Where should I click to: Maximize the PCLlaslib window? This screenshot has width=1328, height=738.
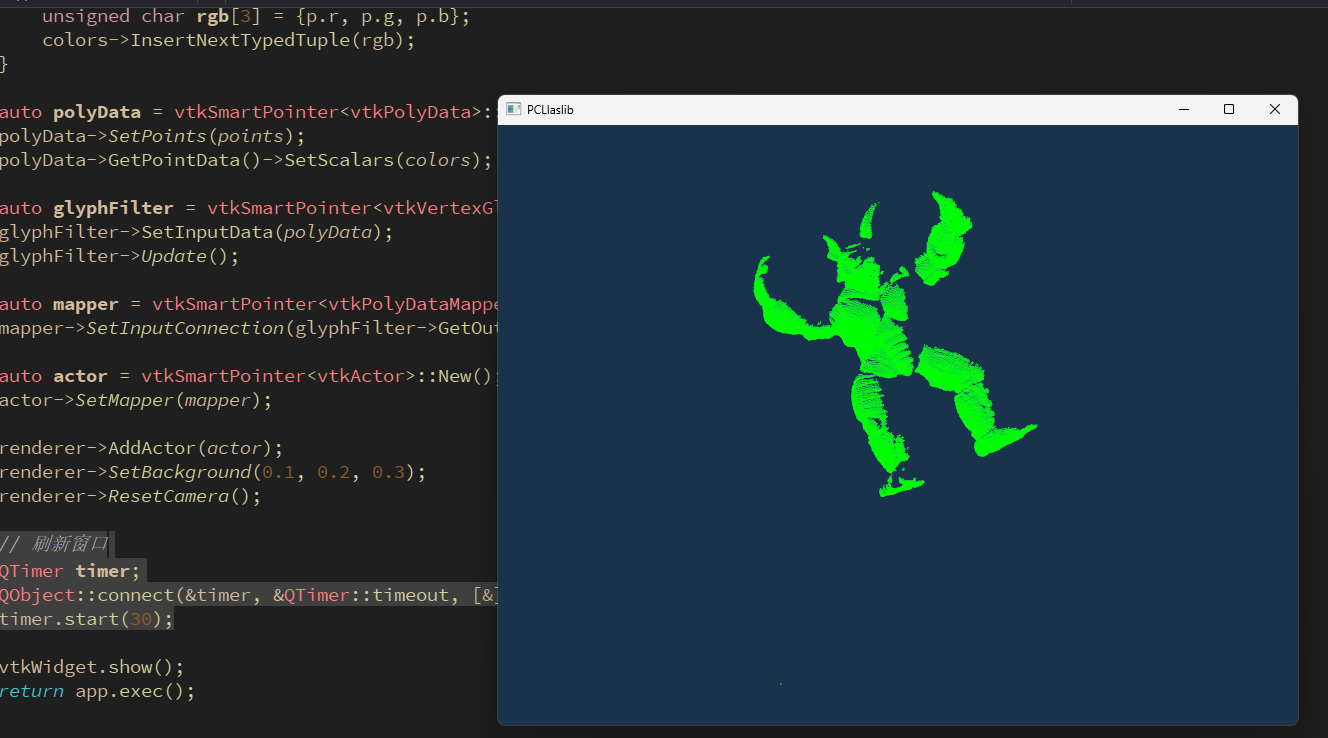coord(1229,109)
